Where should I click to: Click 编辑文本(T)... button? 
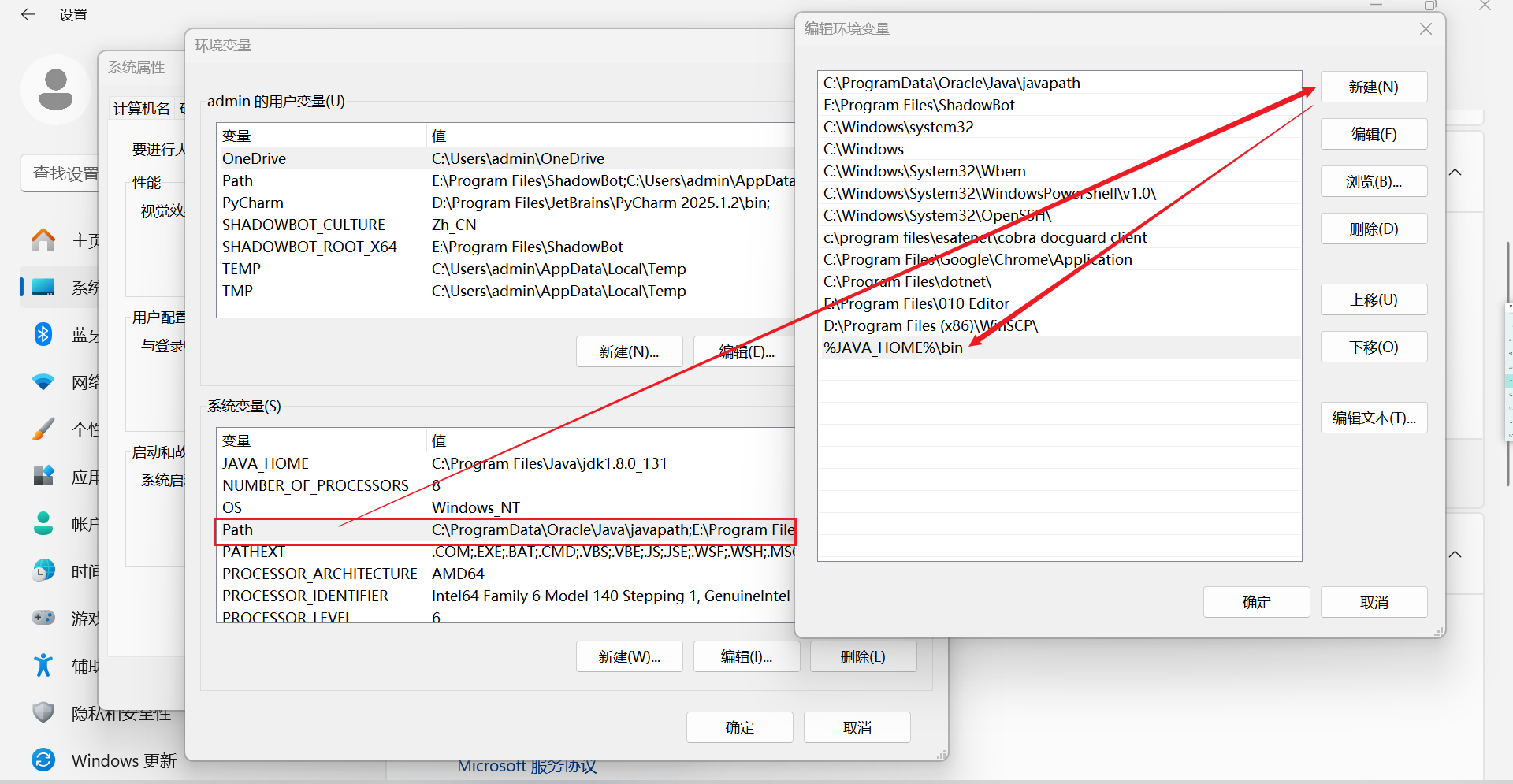click(x=1374, y=418)
